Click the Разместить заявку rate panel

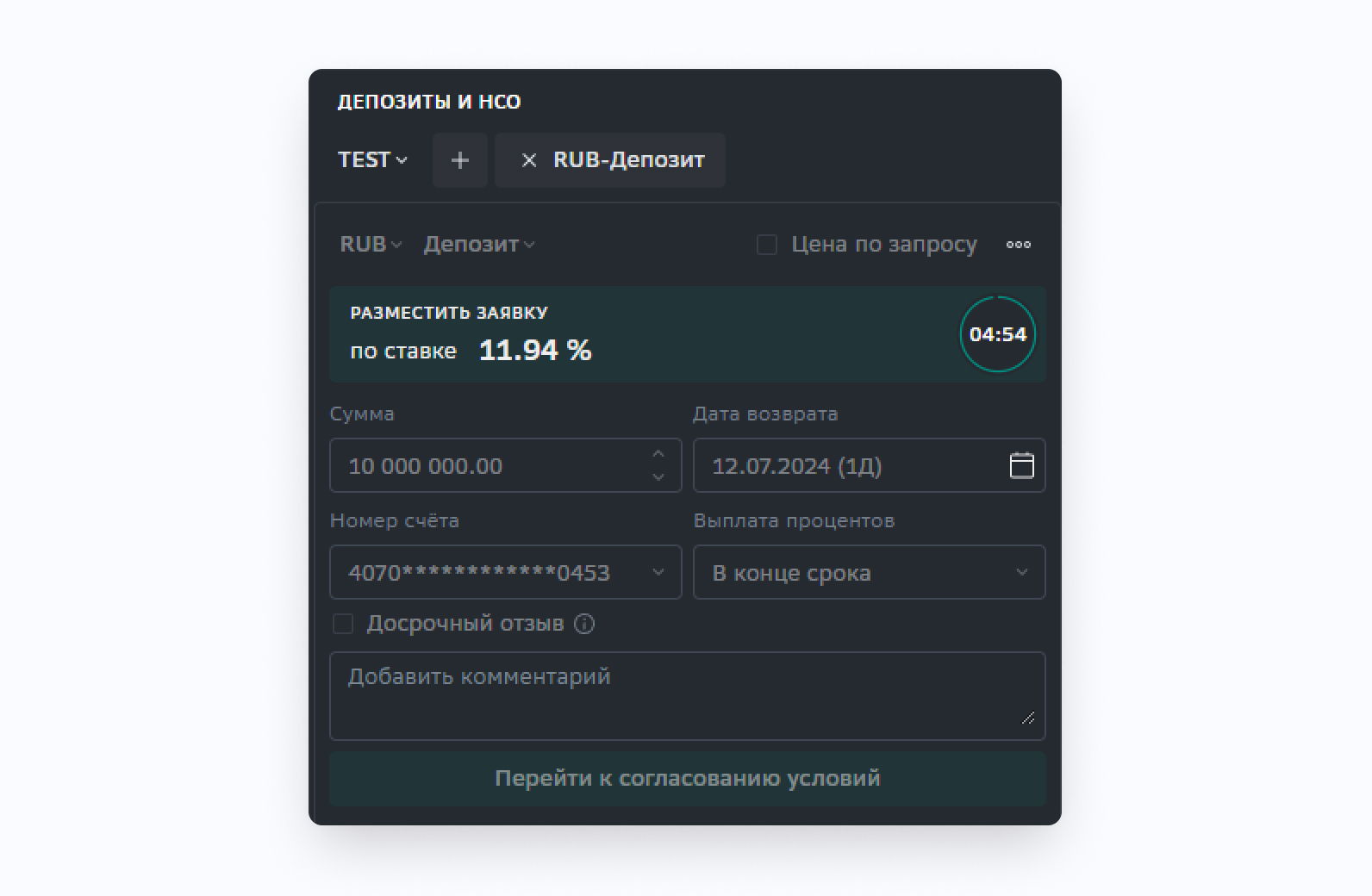pos(688,334)
